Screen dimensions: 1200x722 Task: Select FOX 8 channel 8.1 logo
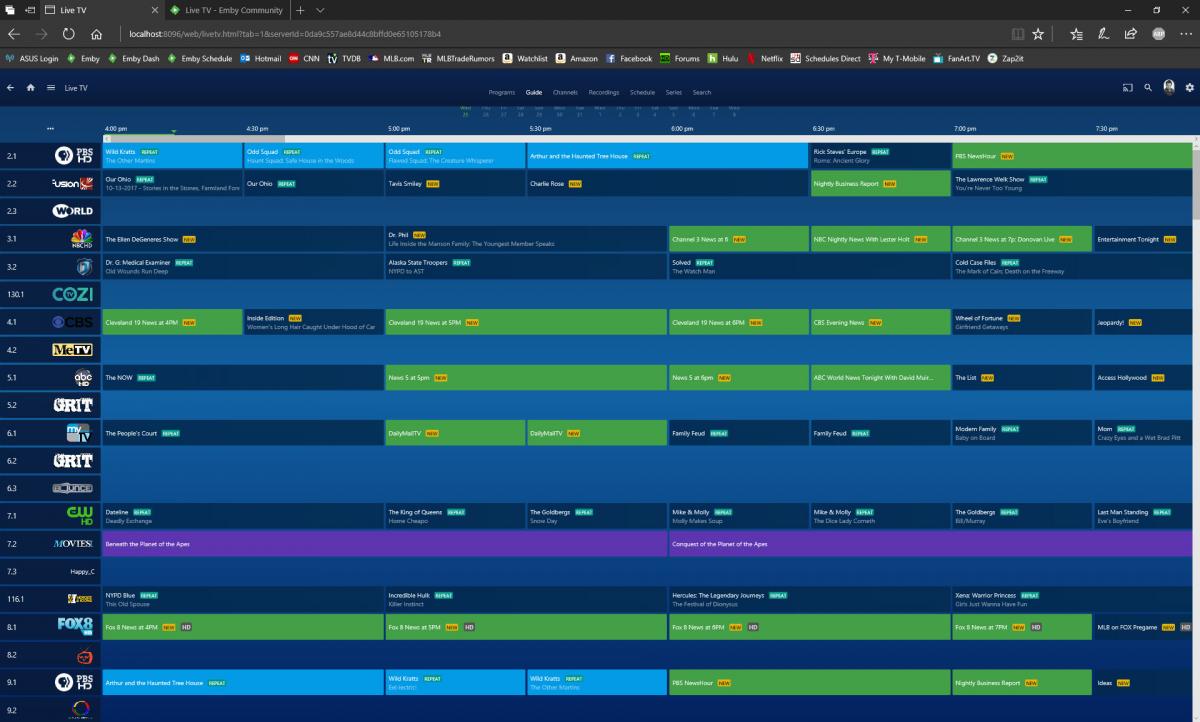point(76,627)
